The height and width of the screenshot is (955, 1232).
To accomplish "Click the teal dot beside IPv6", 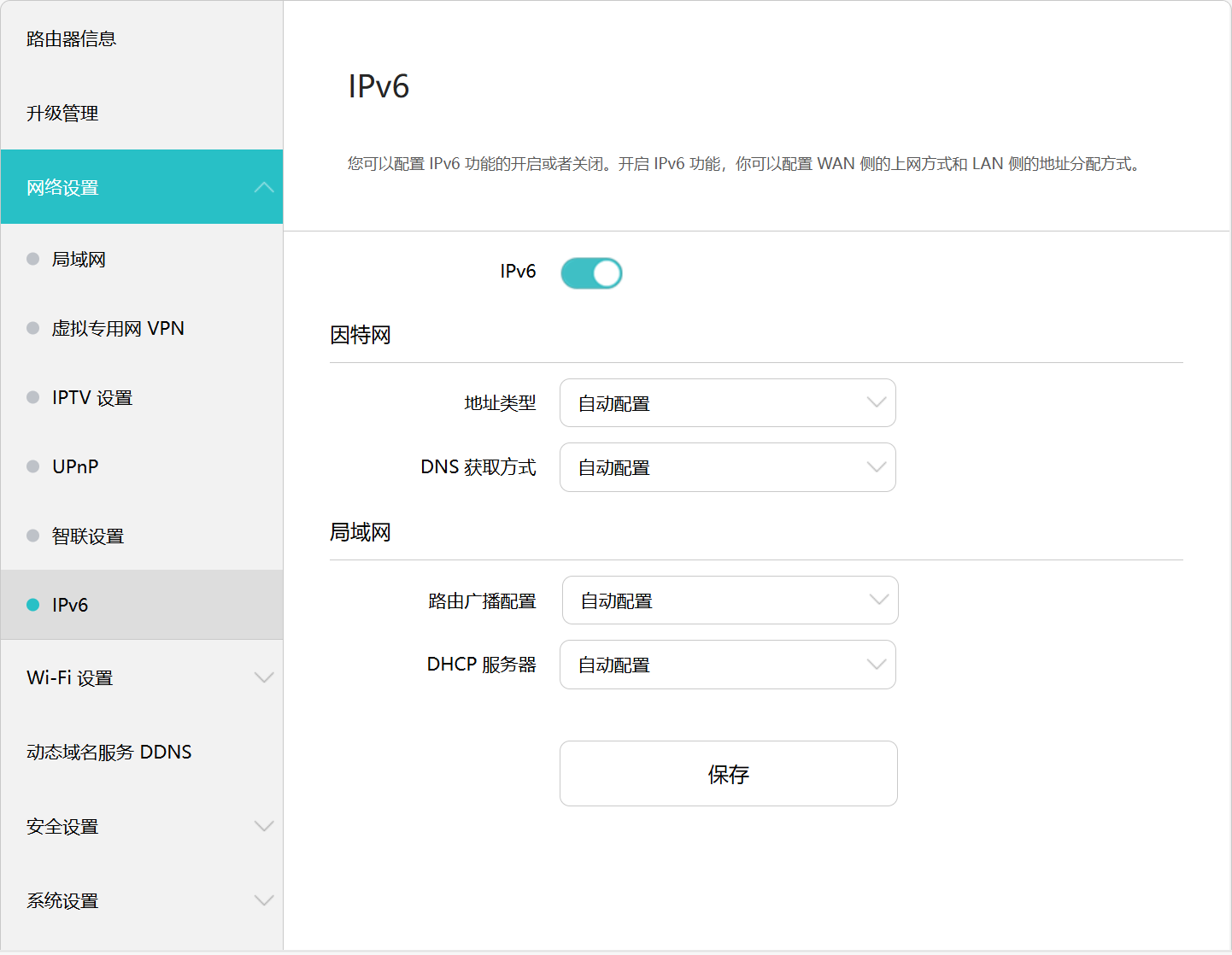I will 33,605.
